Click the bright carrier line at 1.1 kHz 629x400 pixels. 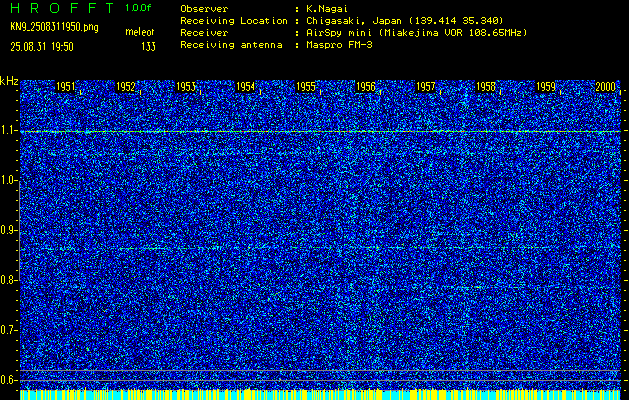click(320, 131)
